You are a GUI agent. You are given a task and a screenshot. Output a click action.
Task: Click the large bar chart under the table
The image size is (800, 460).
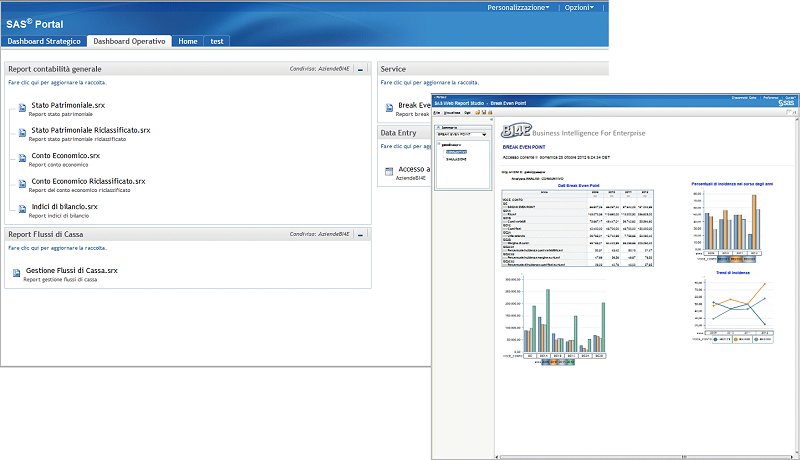[555, 320]
